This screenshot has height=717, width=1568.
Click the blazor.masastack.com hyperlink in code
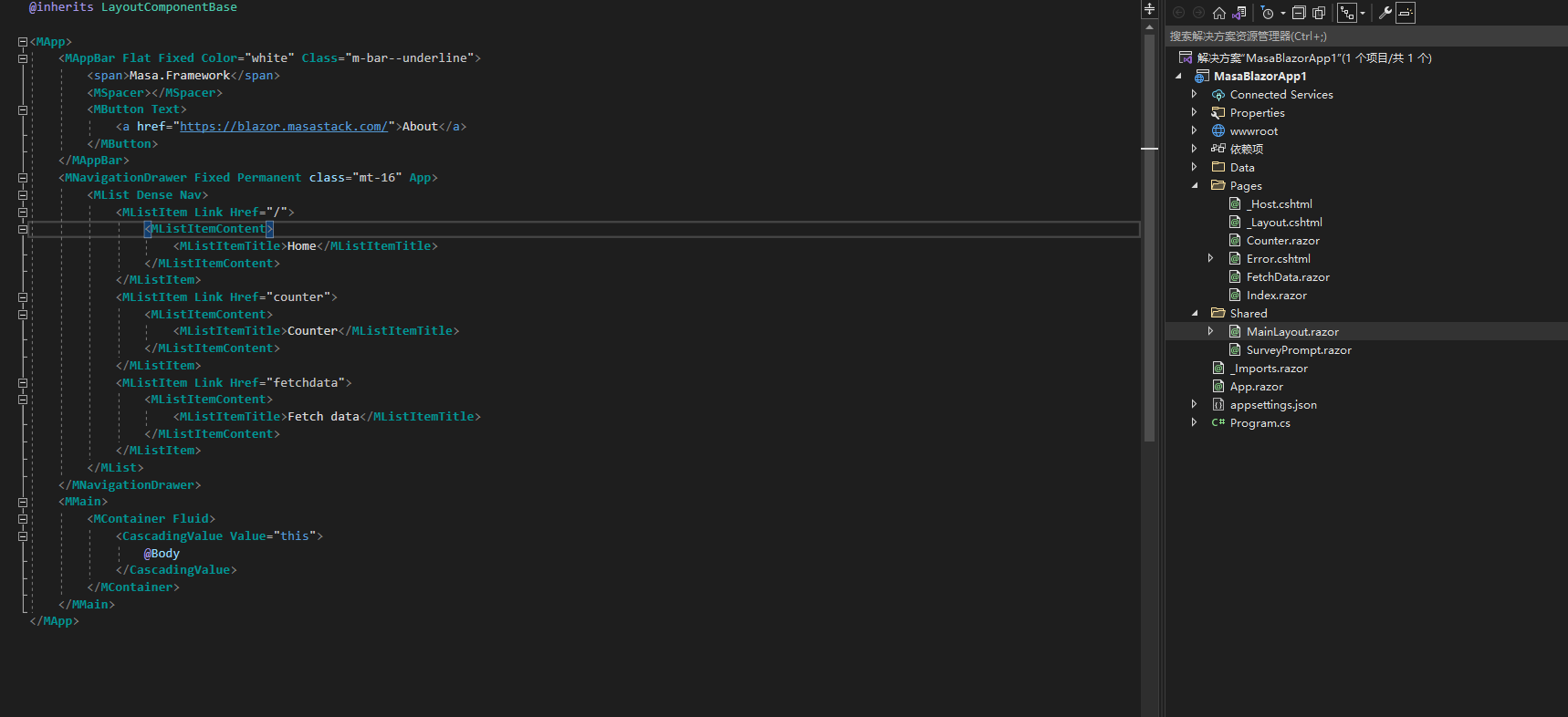point(284,127)
